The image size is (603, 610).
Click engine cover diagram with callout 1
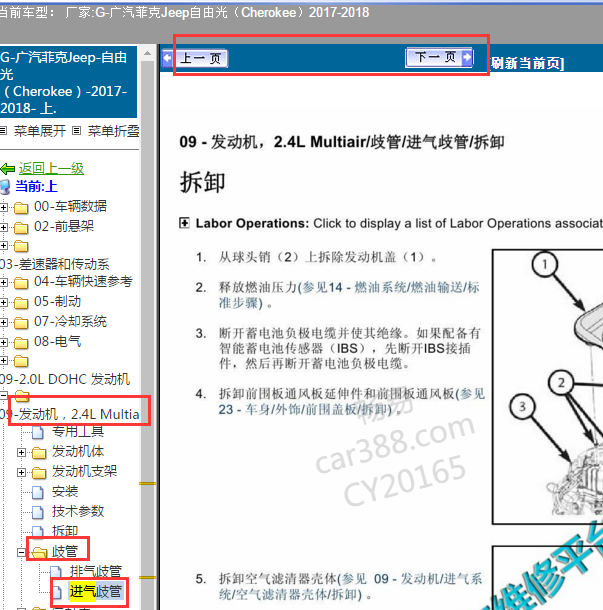[548, 387]
